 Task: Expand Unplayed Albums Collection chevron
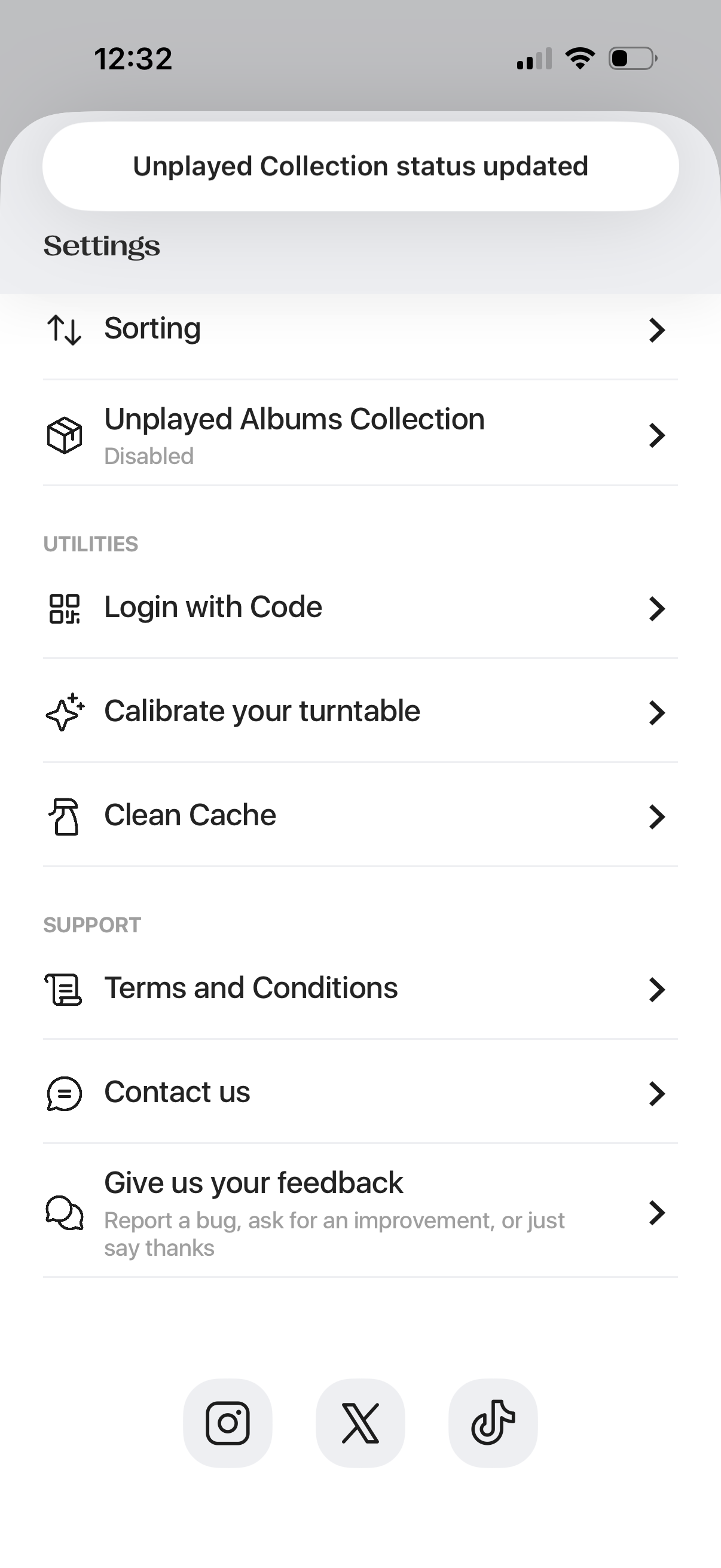coord(656,435)
